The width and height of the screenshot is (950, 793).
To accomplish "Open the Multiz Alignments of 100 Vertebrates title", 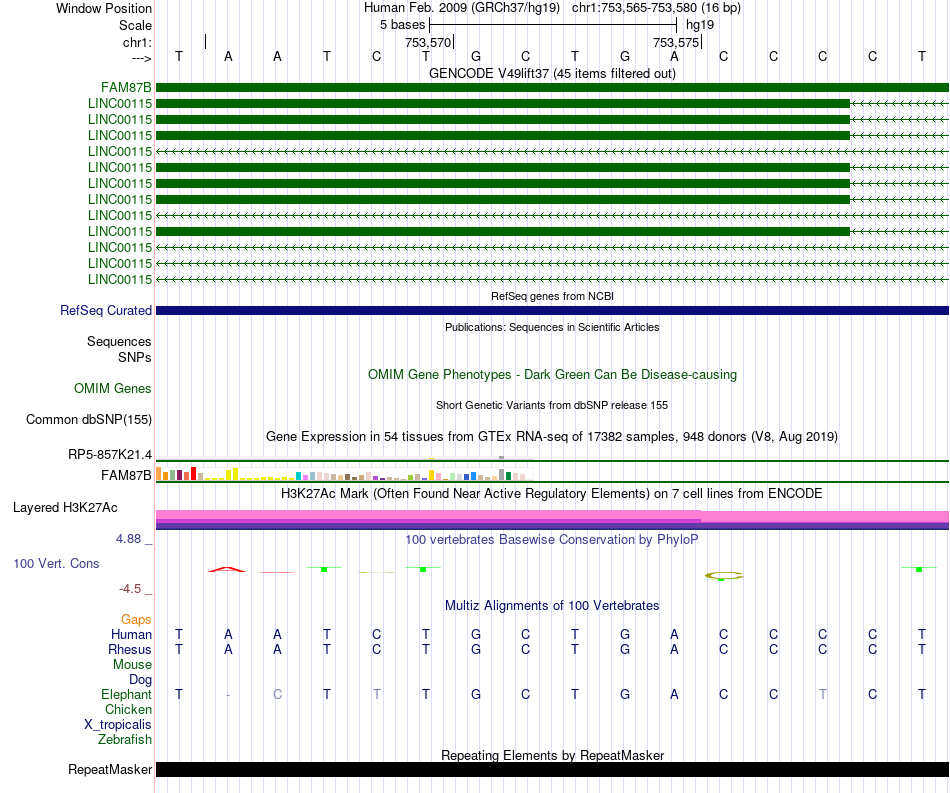I will tap(552, 606).
